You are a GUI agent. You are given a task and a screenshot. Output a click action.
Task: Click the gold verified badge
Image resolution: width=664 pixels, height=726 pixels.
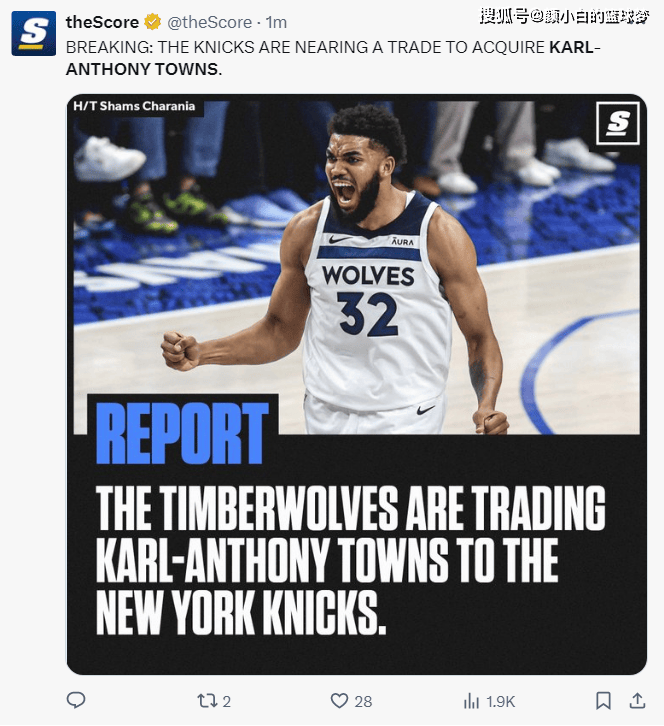152,22
